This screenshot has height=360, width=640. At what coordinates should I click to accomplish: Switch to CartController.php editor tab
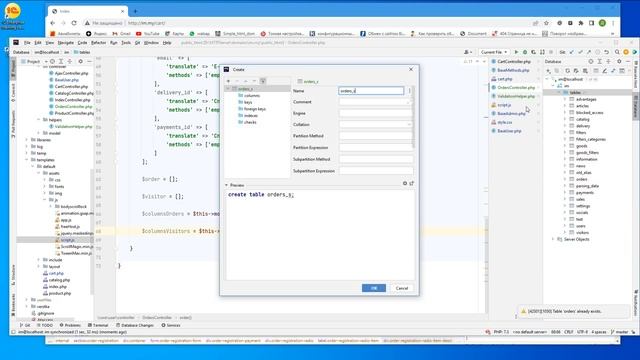tap(513, 61)
